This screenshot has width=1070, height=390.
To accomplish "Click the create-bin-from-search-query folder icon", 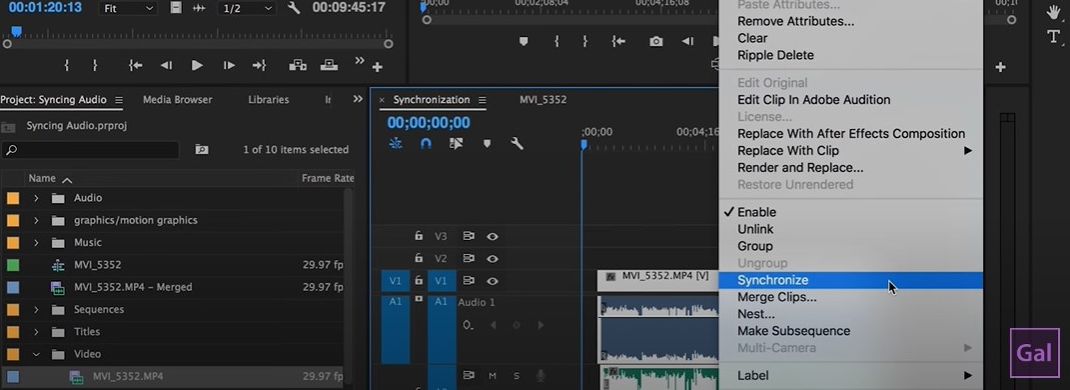I will click(x=202, y=149).
